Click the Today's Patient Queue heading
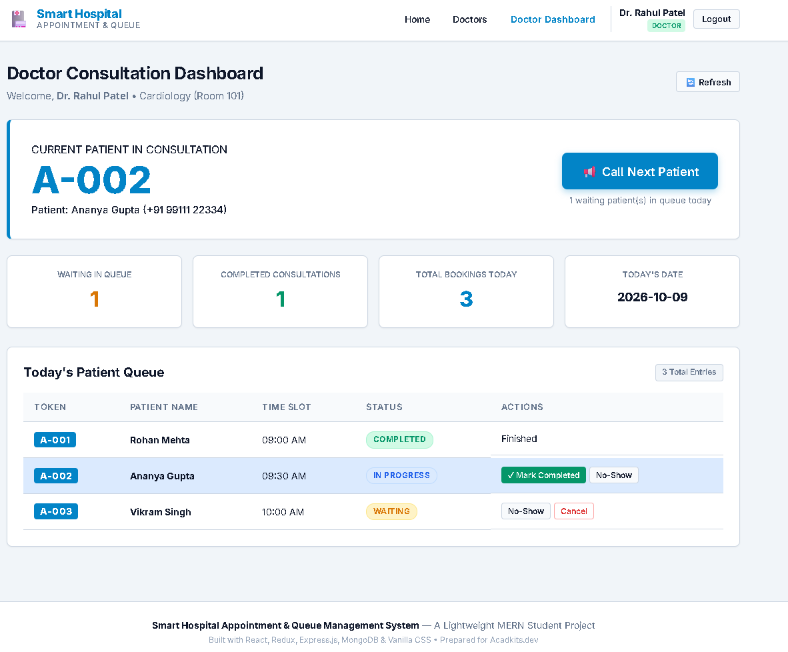Image resolution: width=788 pixels, height=652 pixels. pos(94,372)
